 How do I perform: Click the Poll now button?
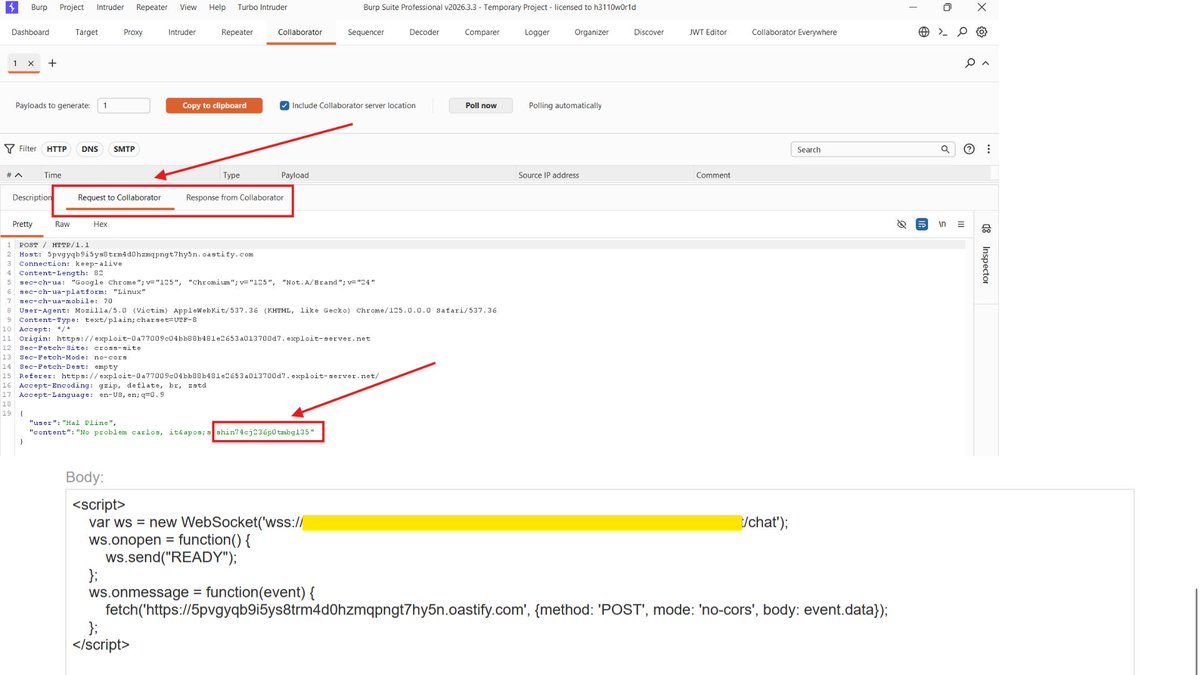tap(481, 105)
